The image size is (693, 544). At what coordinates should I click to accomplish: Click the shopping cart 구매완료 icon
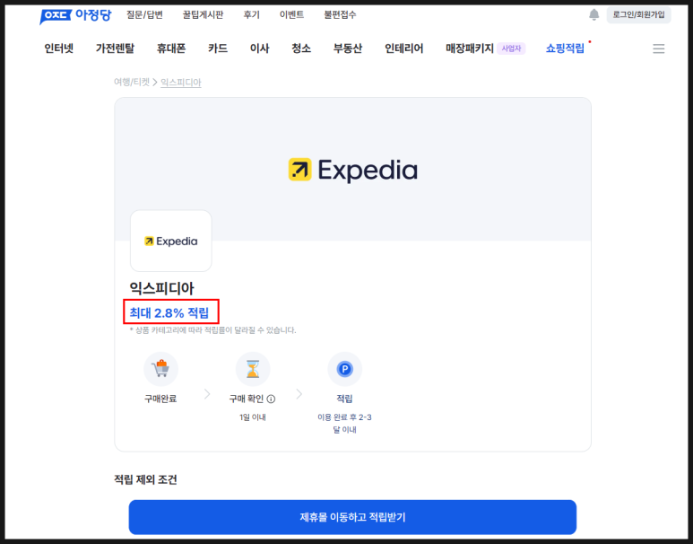pyautogui.click(x=161, y=369)
